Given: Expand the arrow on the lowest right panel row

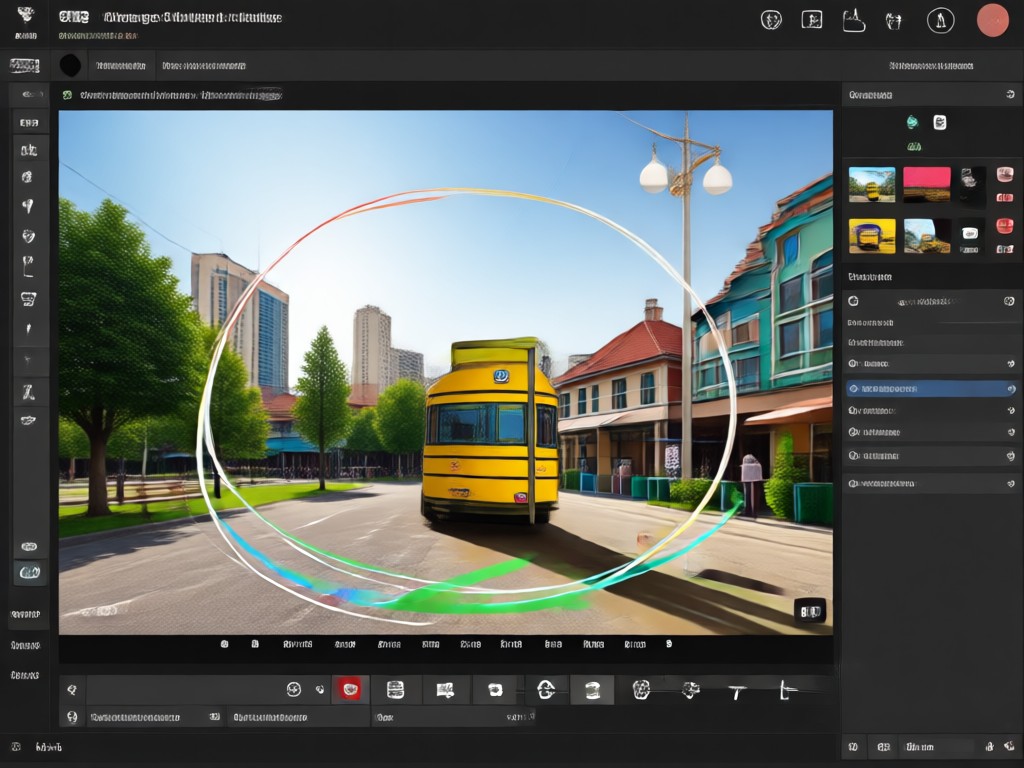Looking at the screenshot, I should (x=1011, y=483).
